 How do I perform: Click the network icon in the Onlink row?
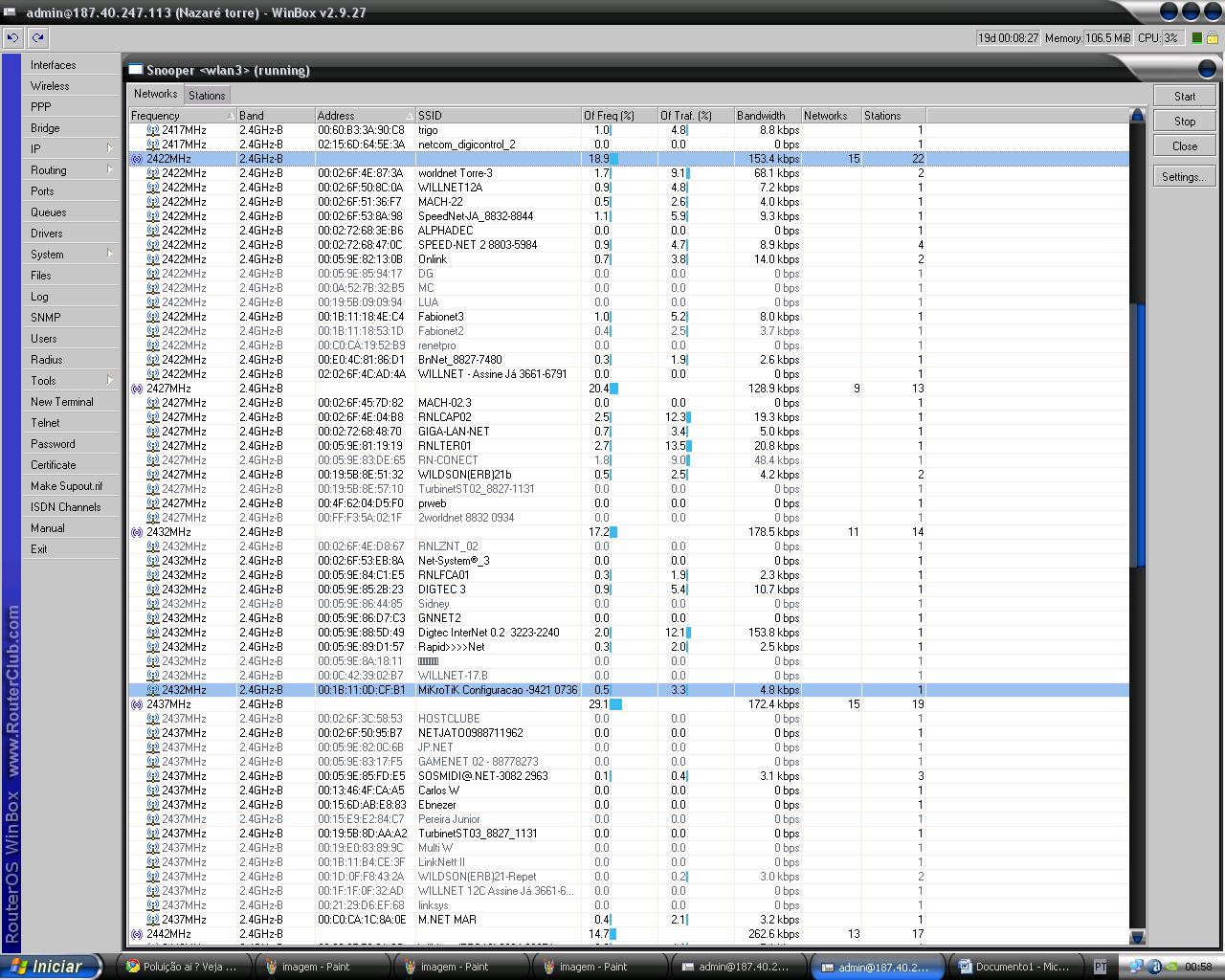pyautogui.click(x=152, y=259)
